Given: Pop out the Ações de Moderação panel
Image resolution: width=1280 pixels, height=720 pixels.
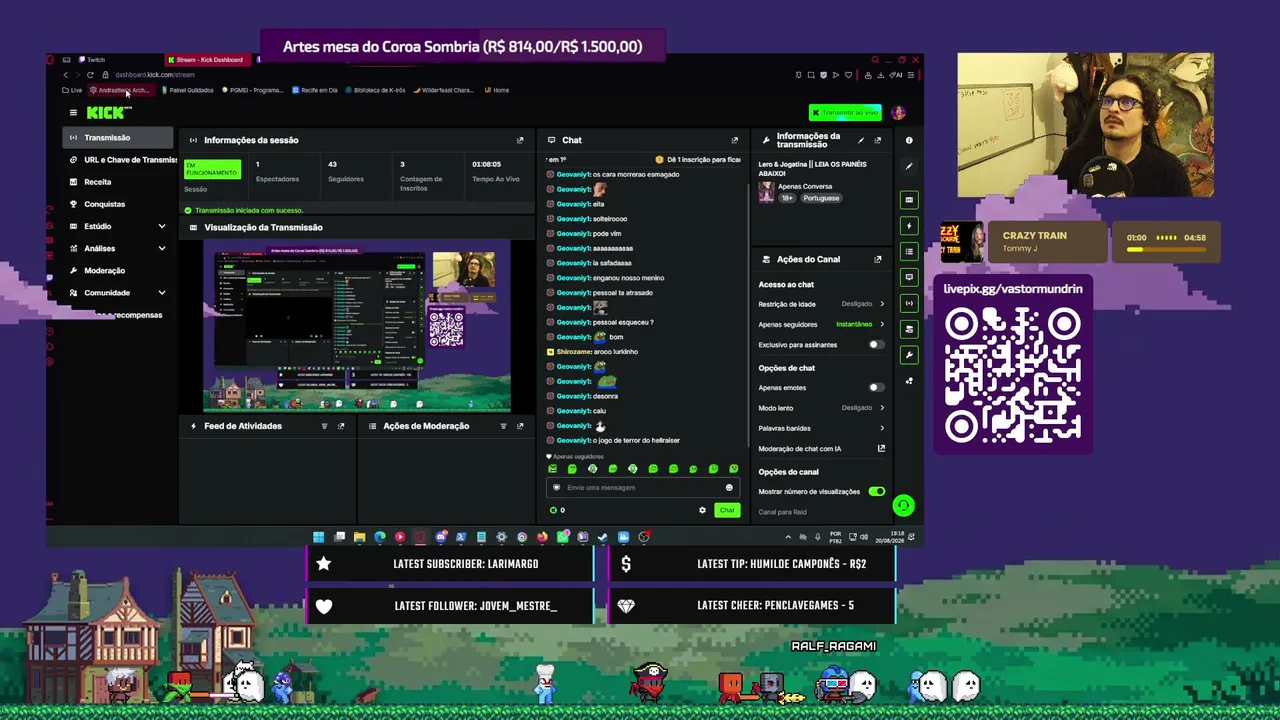Looking at the screenshot, I should 520,426.
